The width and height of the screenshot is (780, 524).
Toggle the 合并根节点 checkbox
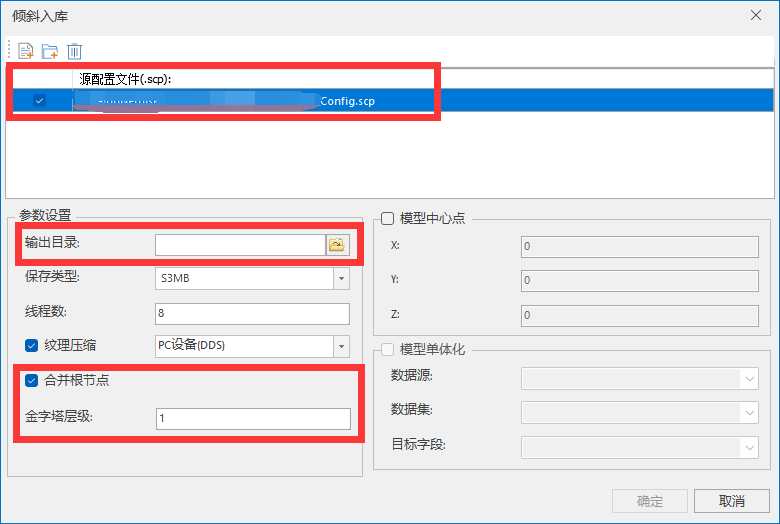[31, 381]
